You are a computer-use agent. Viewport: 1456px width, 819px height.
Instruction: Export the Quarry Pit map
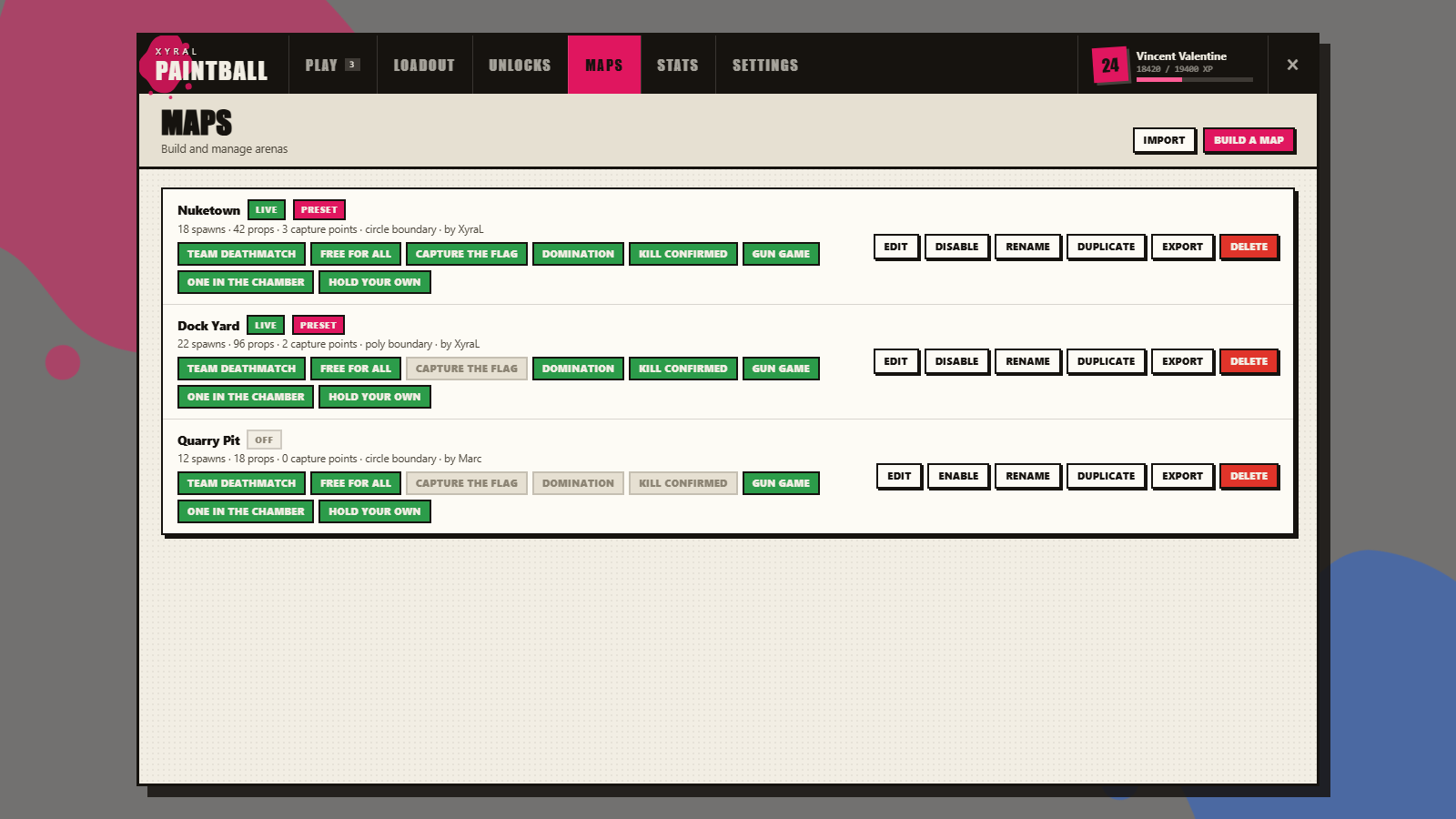[x=1182, y=476]
